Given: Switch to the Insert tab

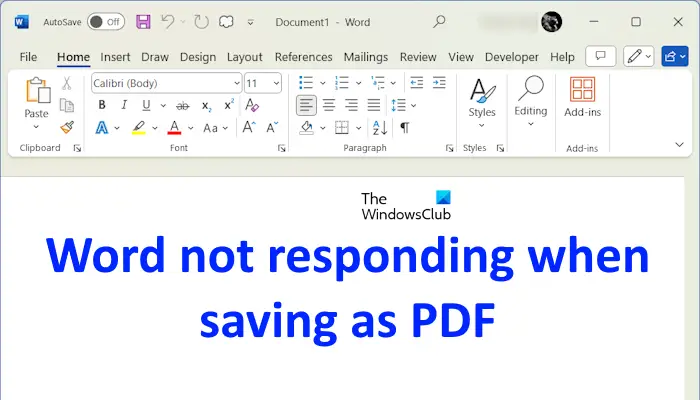Looking at the screenshot, I should pyautogui.click(x=115, y=57).
